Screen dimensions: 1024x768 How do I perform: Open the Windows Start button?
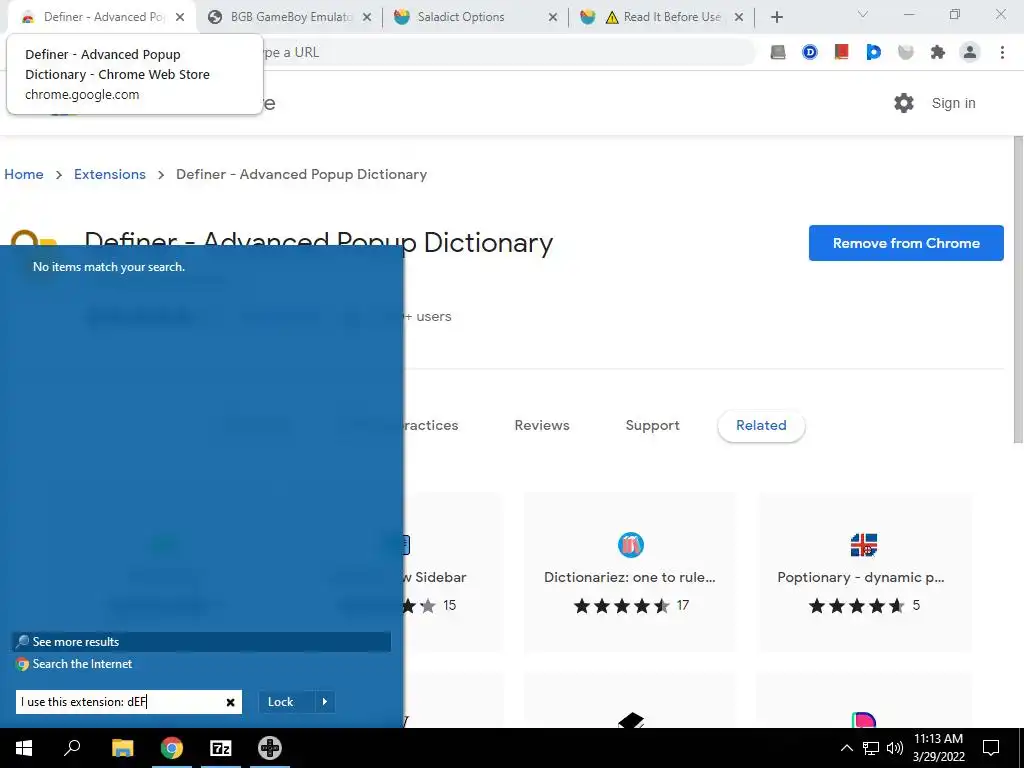tap(24, 748)
